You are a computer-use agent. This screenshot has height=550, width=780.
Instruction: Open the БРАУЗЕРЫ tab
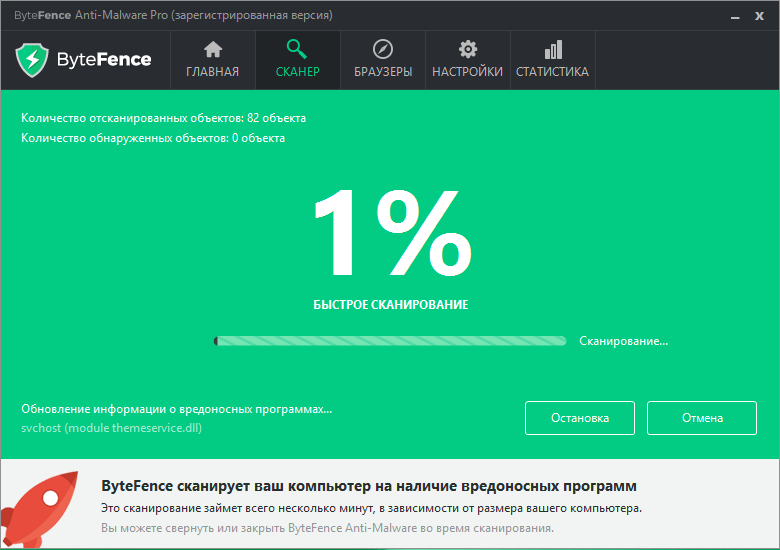point(383,60)
